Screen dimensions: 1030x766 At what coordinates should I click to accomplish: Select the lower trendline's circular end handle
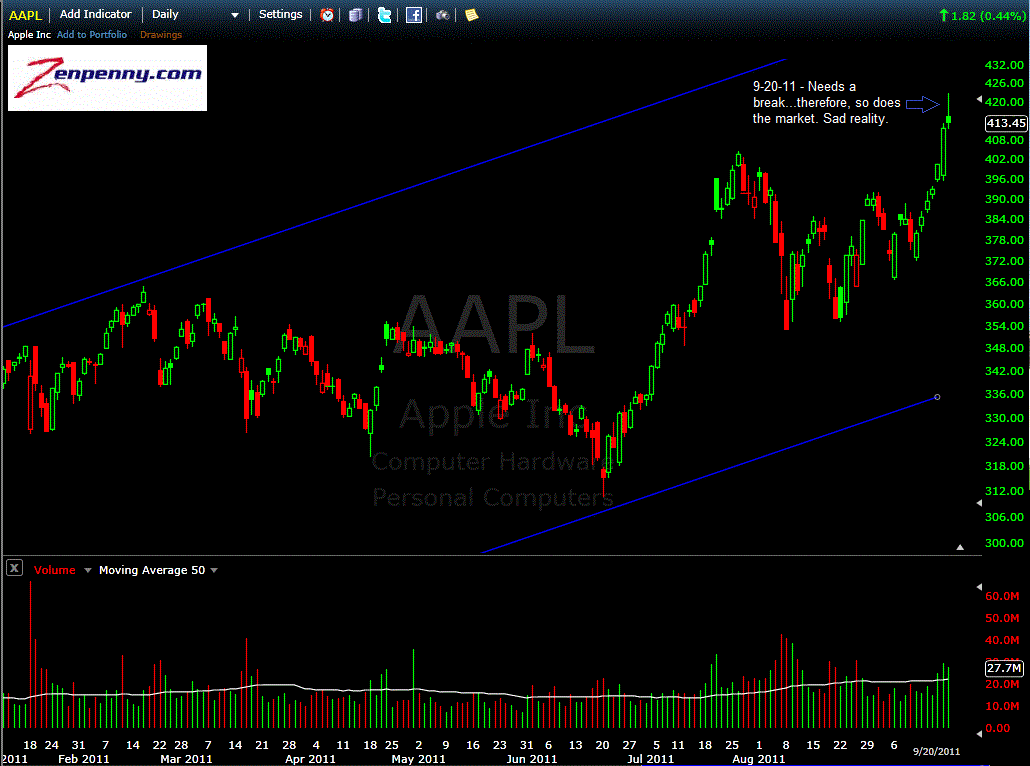[937, 397]
